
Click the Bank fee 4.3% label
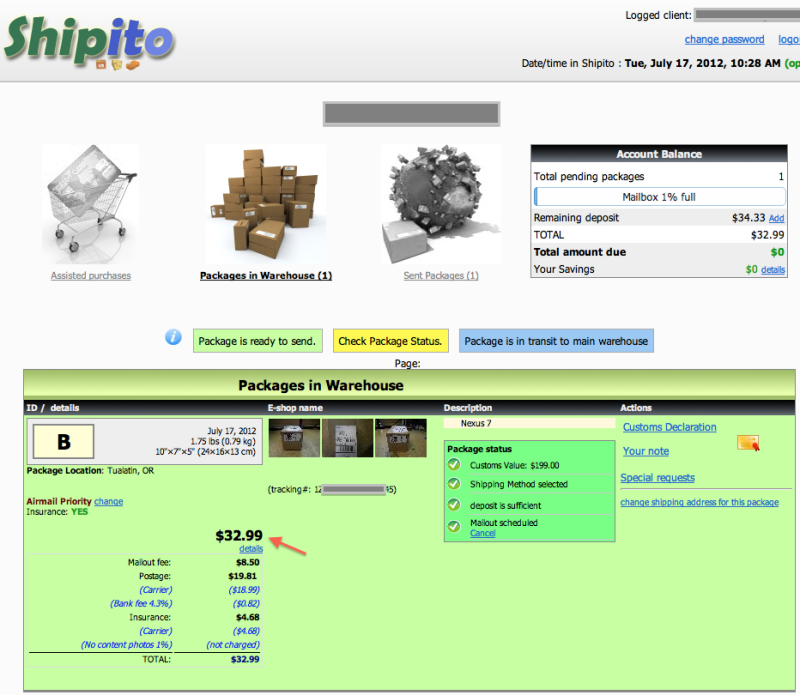[141, 604]
